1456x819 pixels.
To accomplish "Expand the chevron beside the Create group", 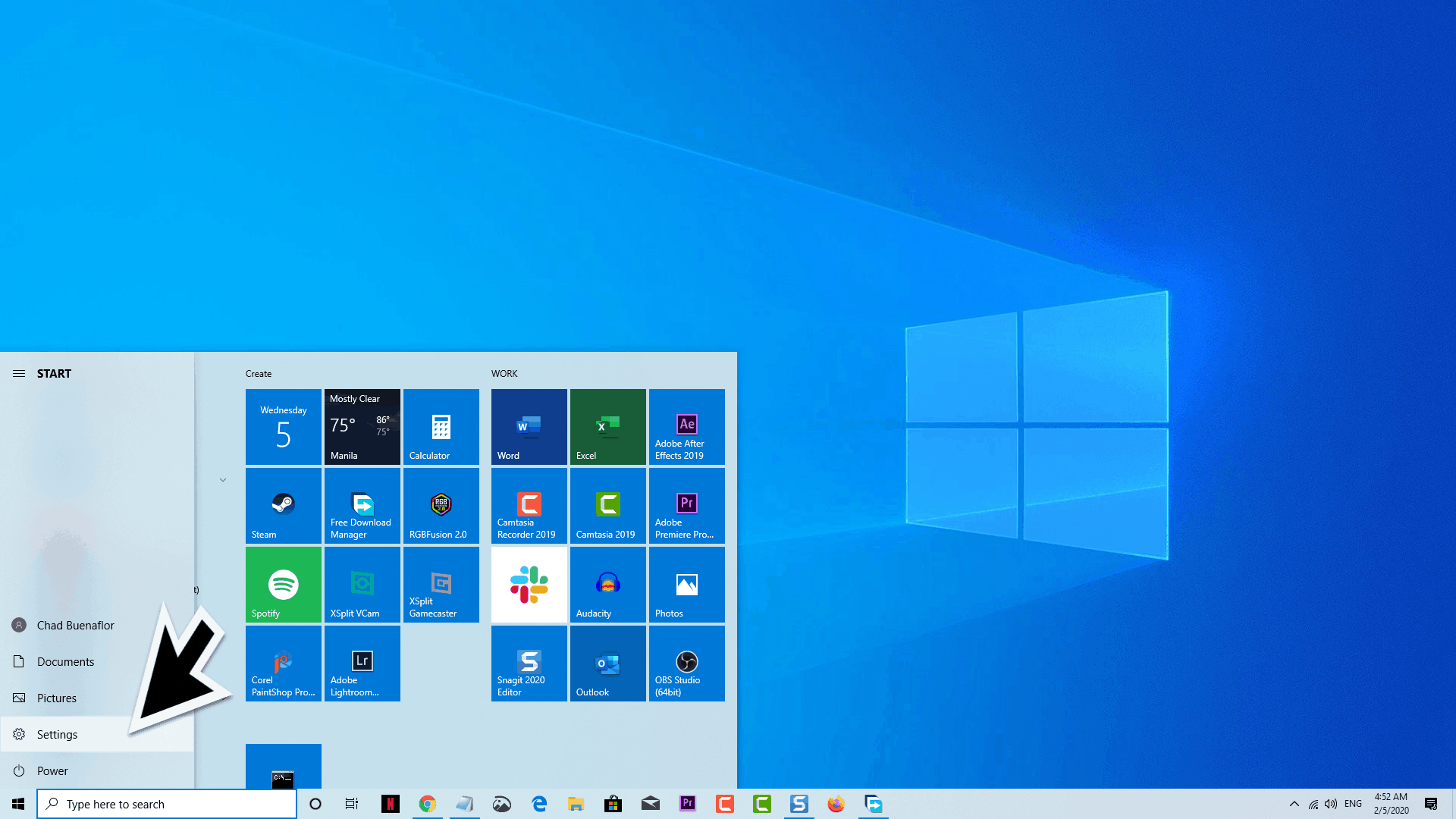I will [x=223, y=480].
